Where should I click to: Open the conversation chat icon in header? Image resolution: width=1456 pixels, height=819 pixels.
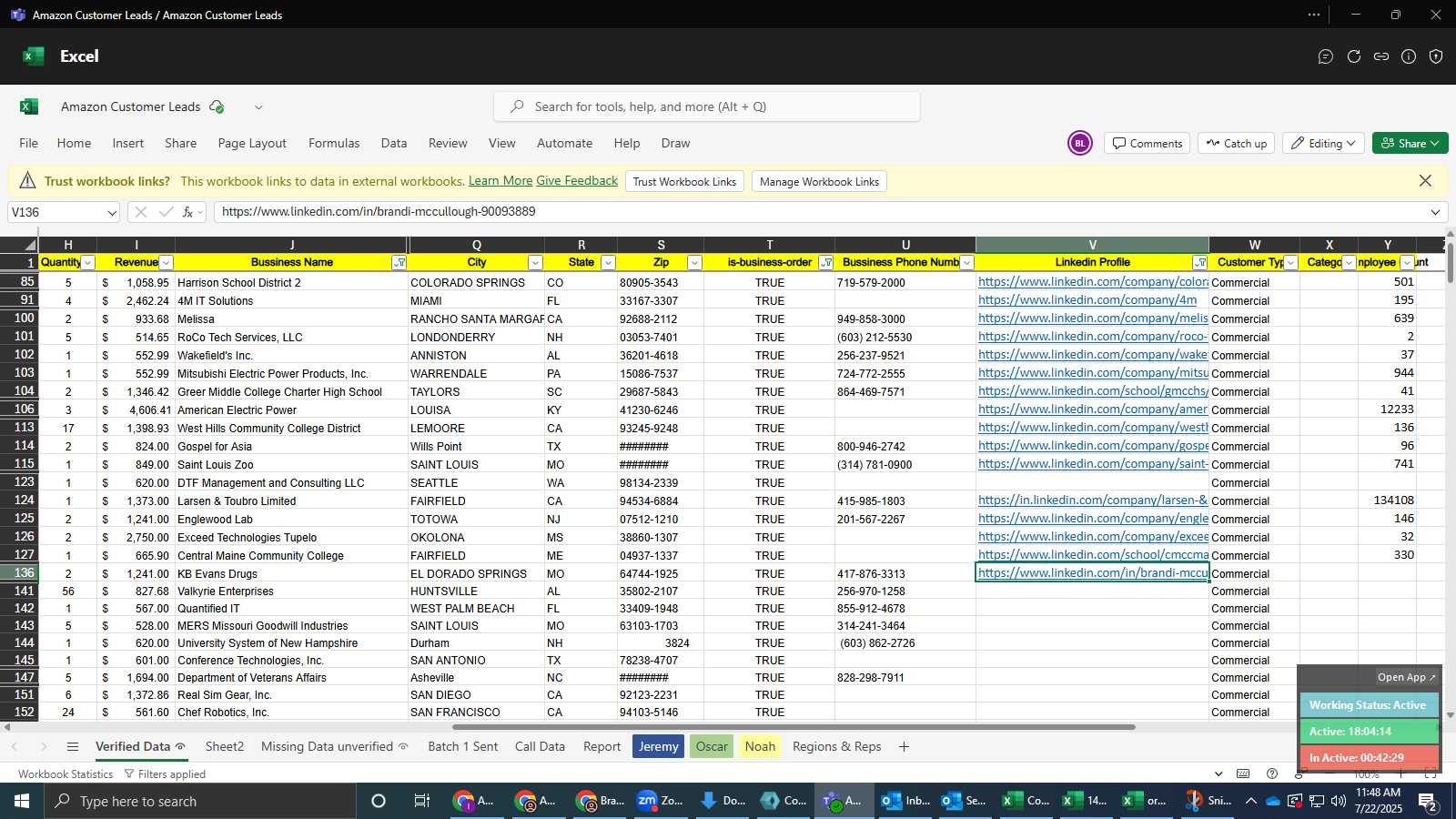click(1326, 56)
